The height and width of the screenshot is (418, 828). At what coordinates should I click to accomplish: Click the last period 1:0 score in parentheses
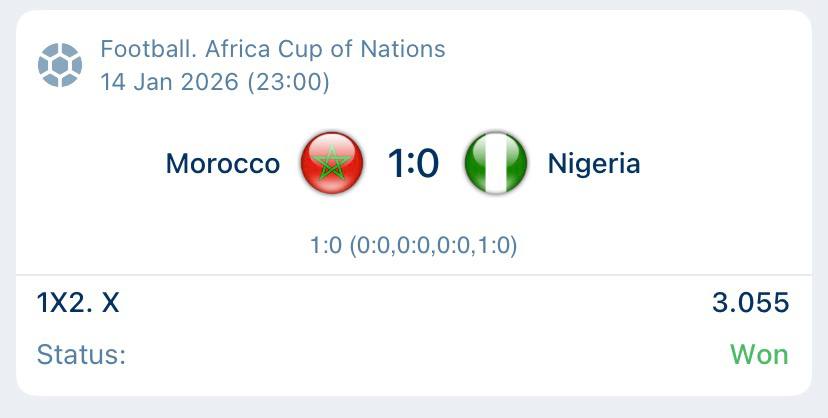click(x=490, y=245)
